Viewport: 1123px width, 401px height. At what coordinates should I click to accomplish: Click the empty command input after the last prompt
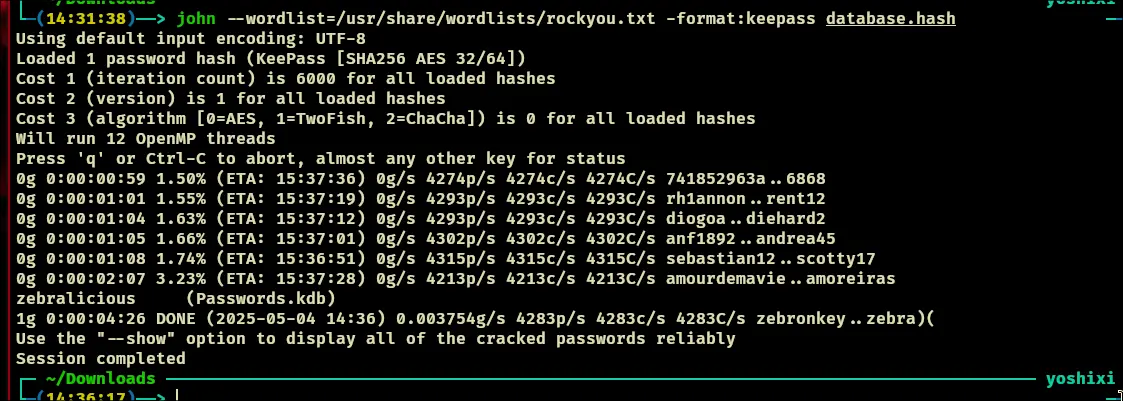(x=300, y=396)
